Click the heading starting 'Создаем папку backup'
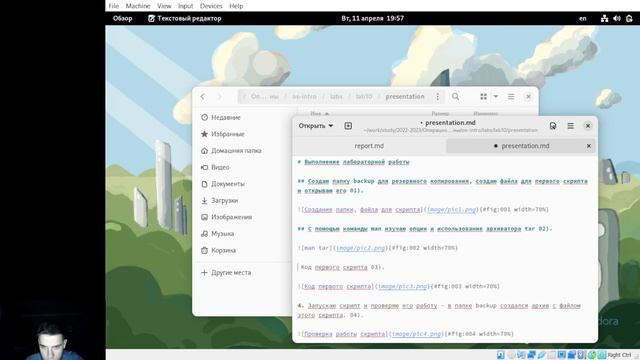 (x=442, y=186)
